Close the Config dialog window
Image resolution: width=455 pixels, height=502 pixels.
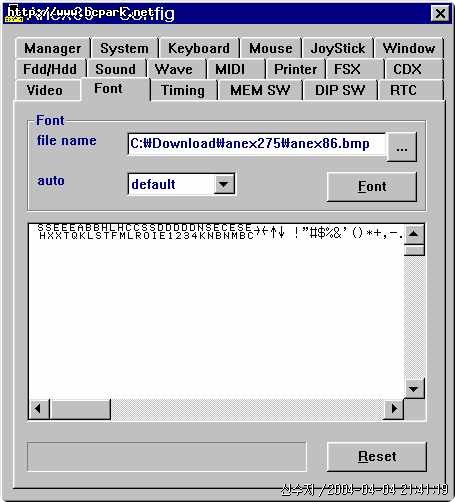(x=440, y=14)
